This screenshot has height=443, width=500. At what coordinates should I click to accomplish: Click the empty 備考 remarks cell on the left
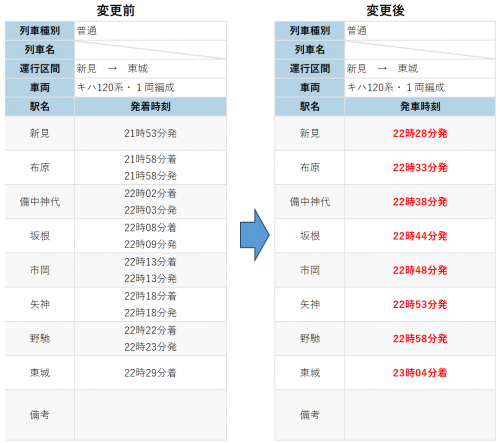[150, 415]
